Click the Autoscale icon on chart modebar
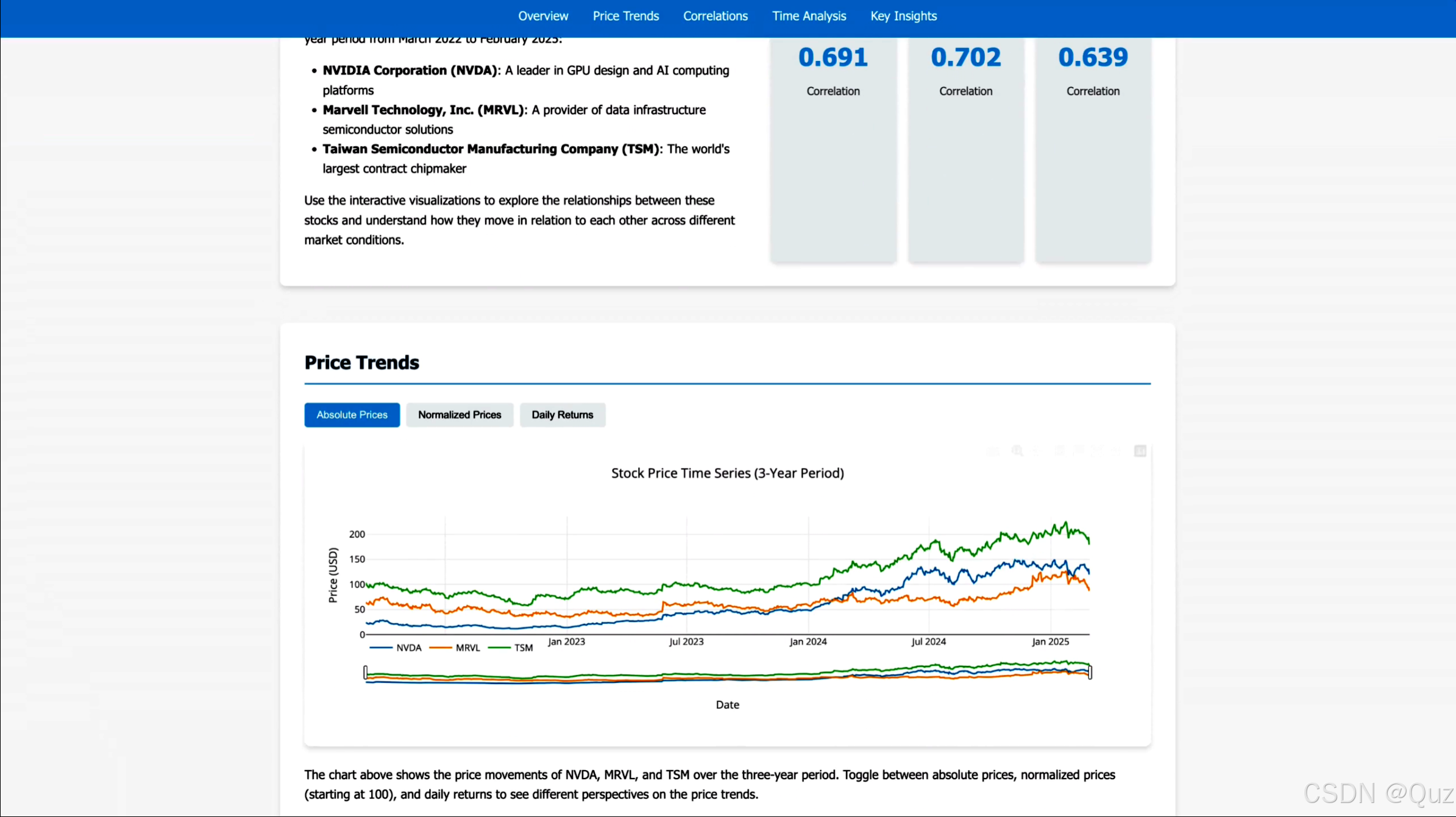1456x817 pixels. click(1097, 451)
